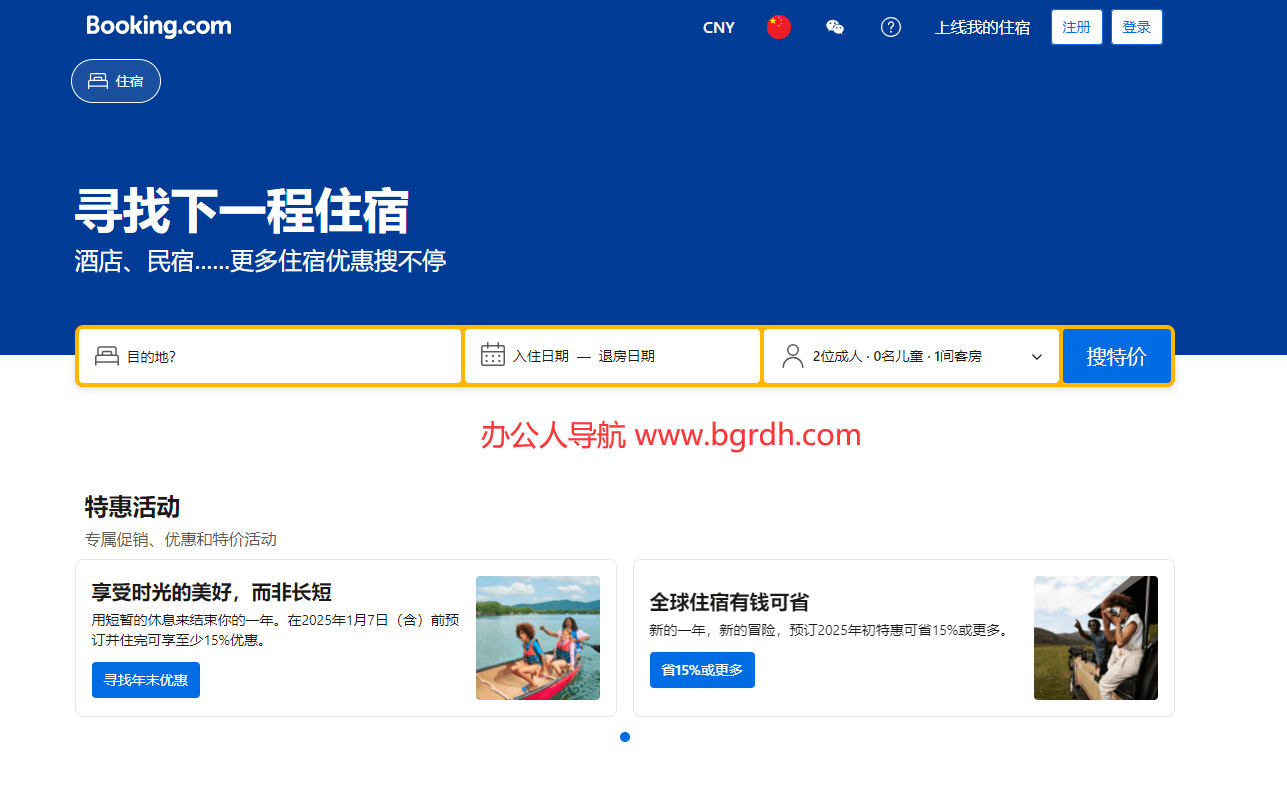Open the China flag language selector
Image resolution: width=1287 pixels, height=805 pixels.
pos(779,28)
